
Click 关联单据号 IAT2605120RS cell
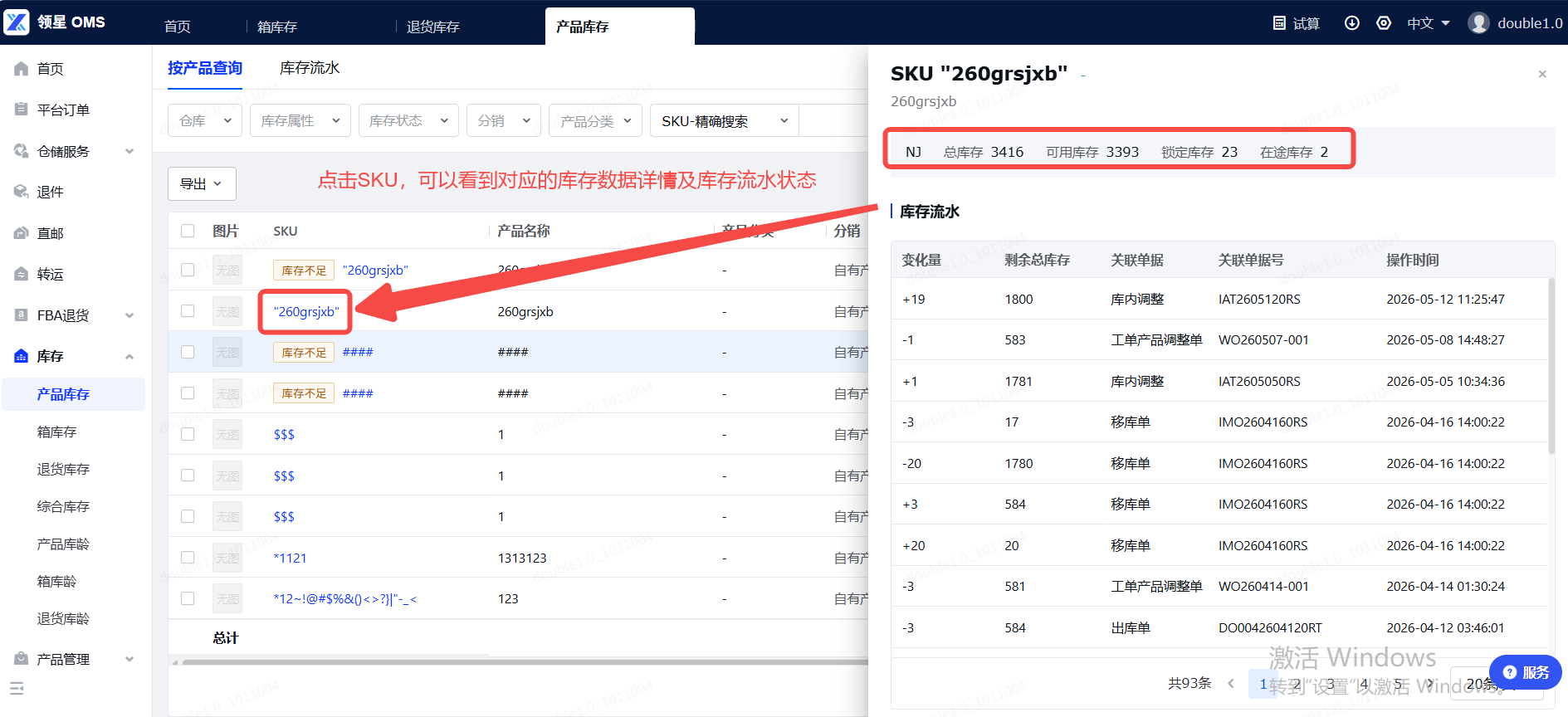point(1259,299)
